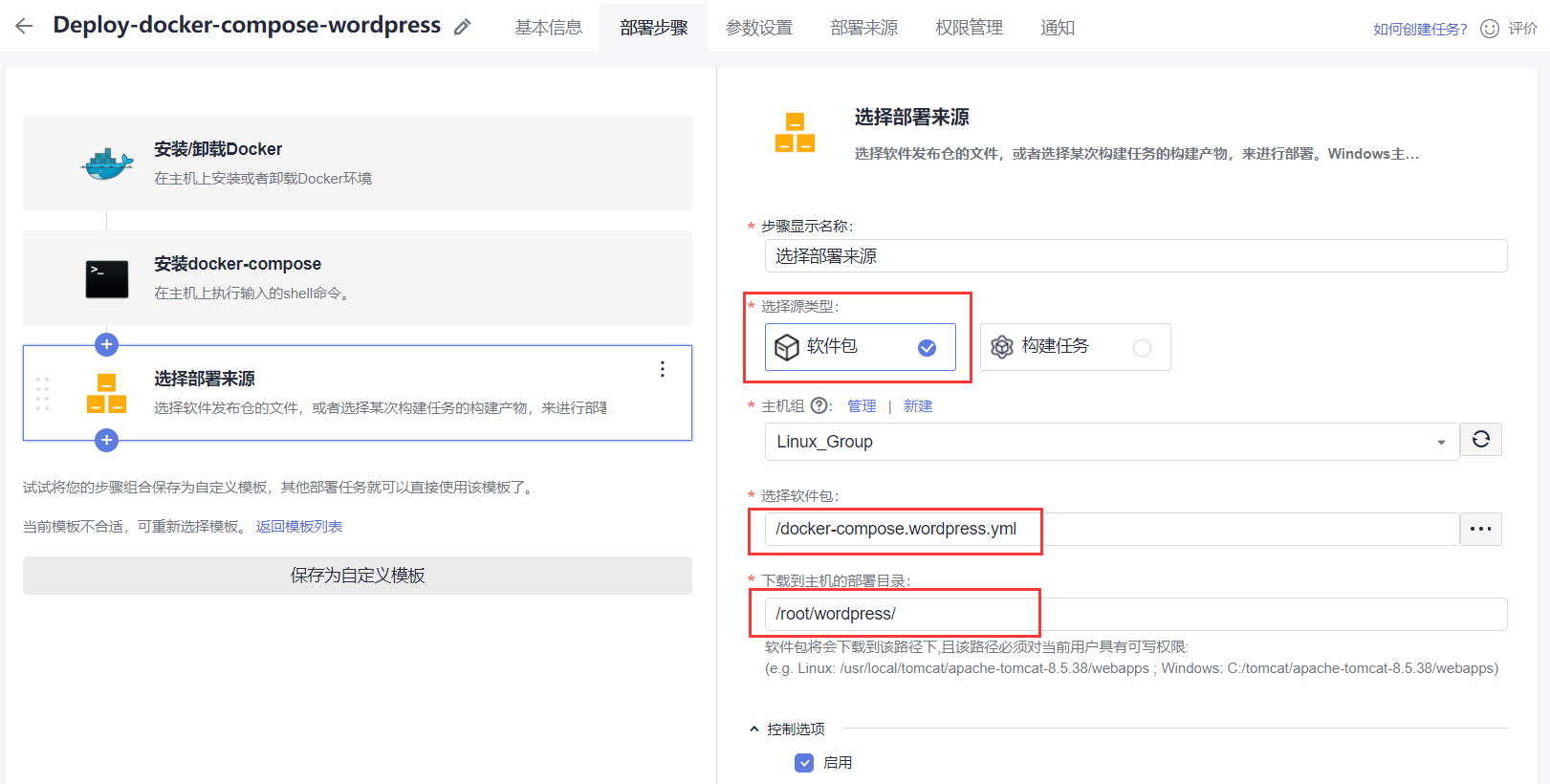Open the 选择部署来源 step more-options menu

[663, 369]
